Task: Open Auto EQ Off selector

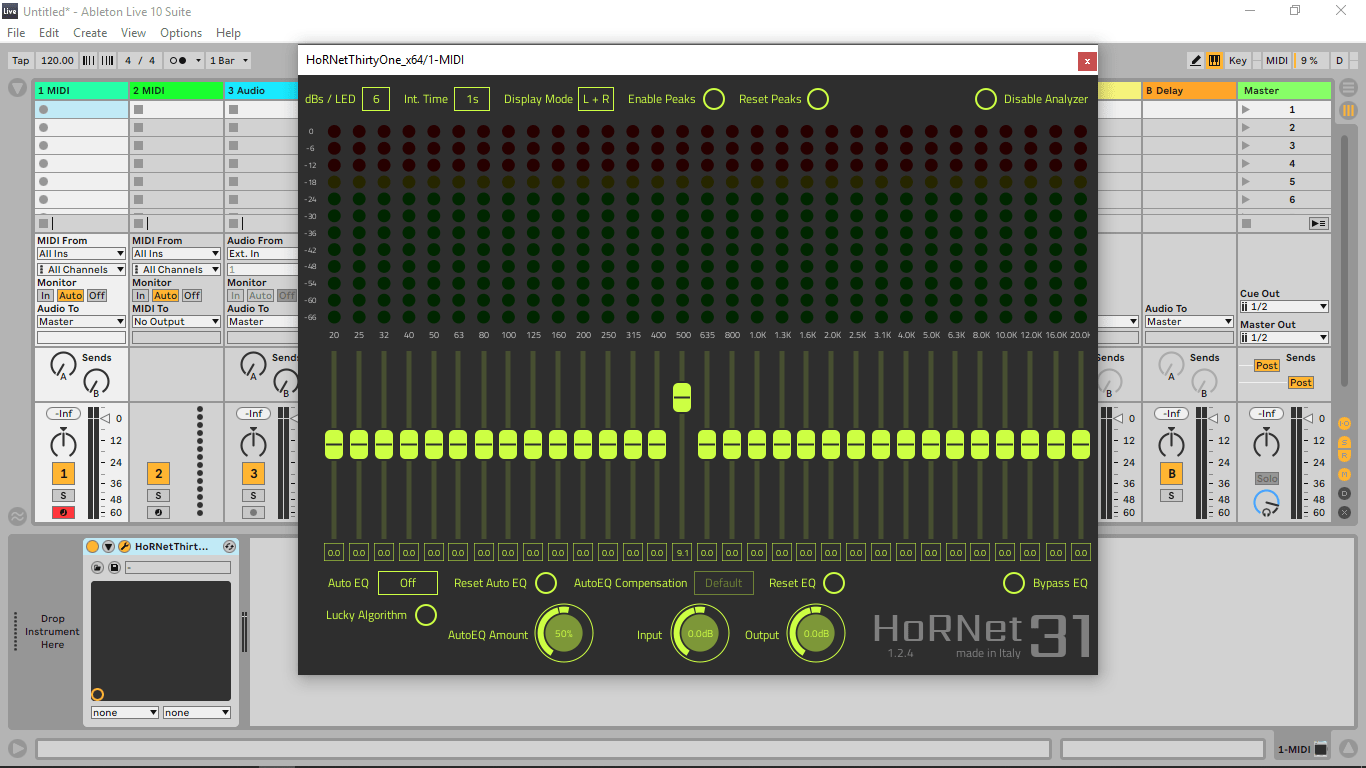Action: (x=408, y=583)
